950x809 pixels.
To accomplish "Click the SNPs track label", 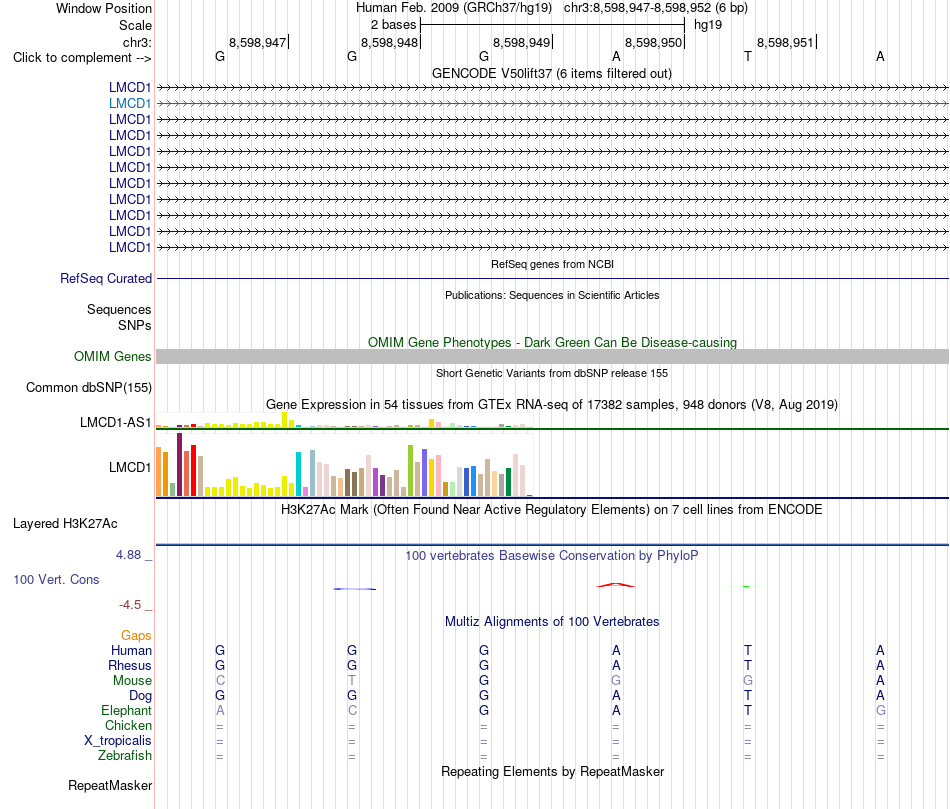I will [x=135, y=325].
